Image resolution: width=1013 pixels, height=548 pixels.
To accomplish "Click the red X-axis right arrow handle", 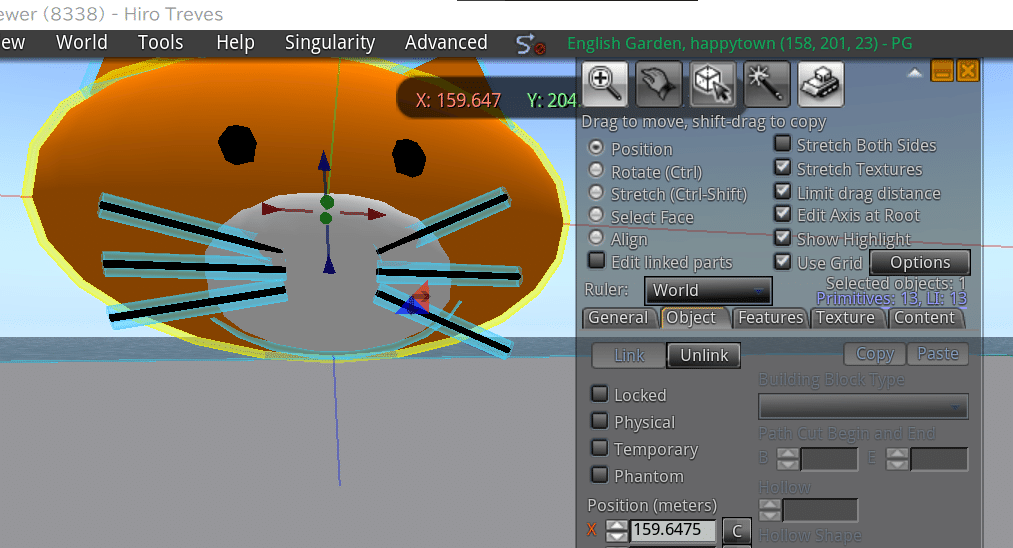I will [x=375, y=214].
